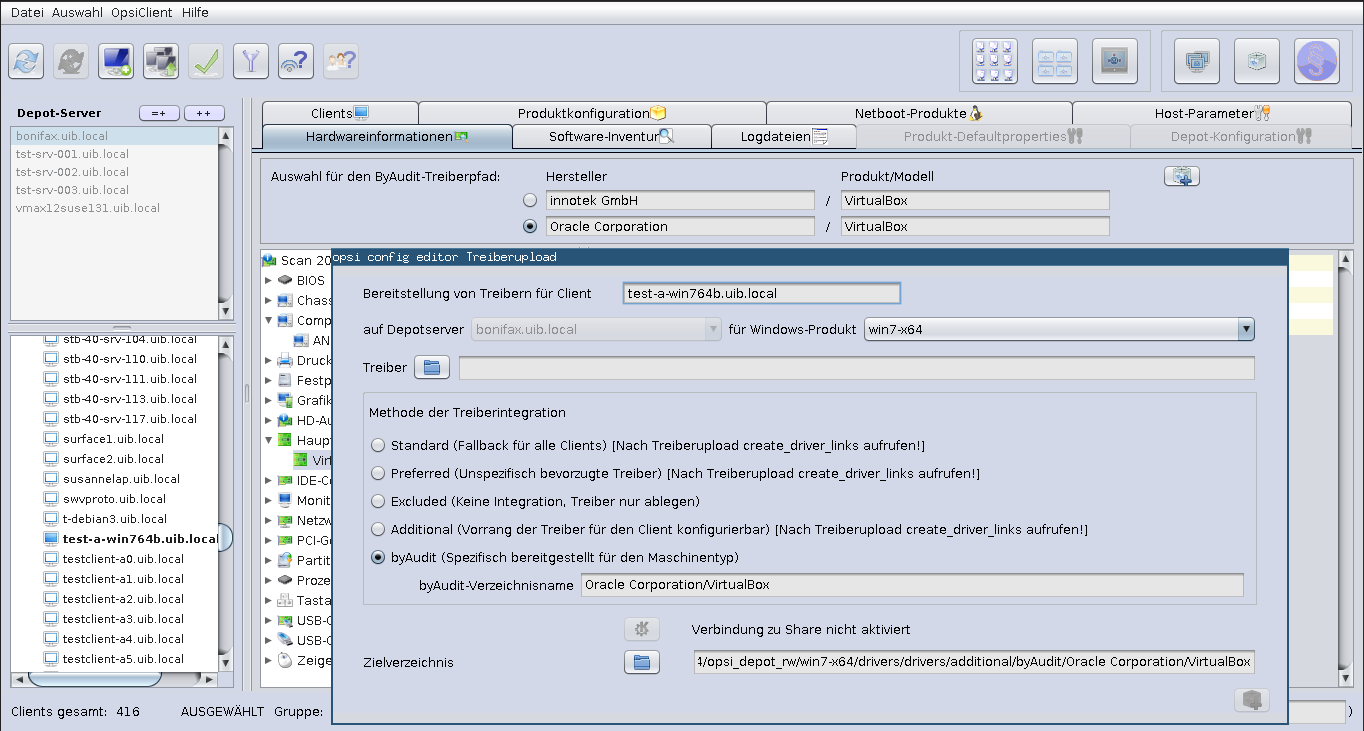
Task: Open the Datei menu
Action: coord(27,13)
